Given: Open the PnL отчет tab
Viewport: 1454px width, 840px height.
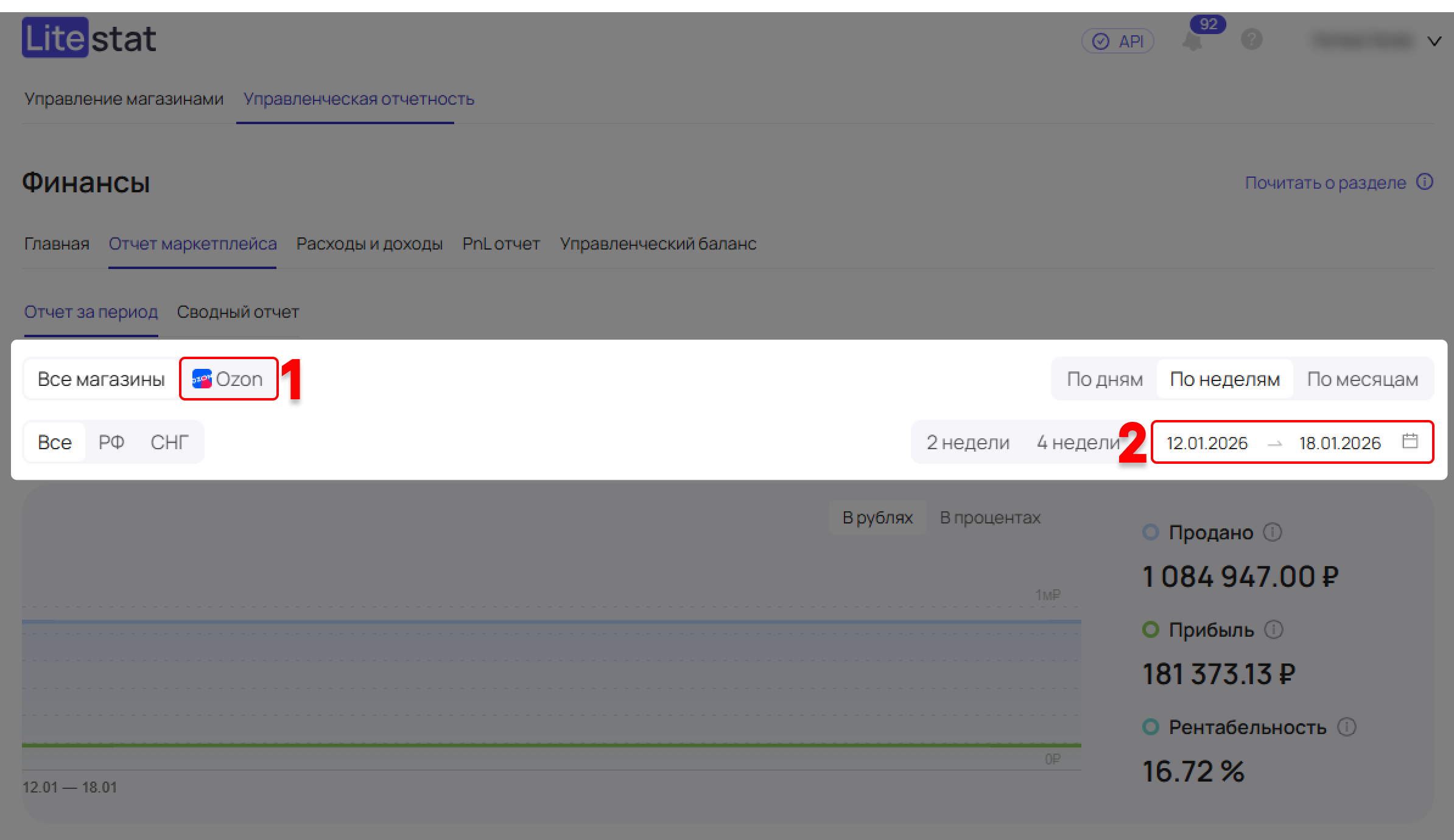Looking at the screenshot, I should coord(500,243).
